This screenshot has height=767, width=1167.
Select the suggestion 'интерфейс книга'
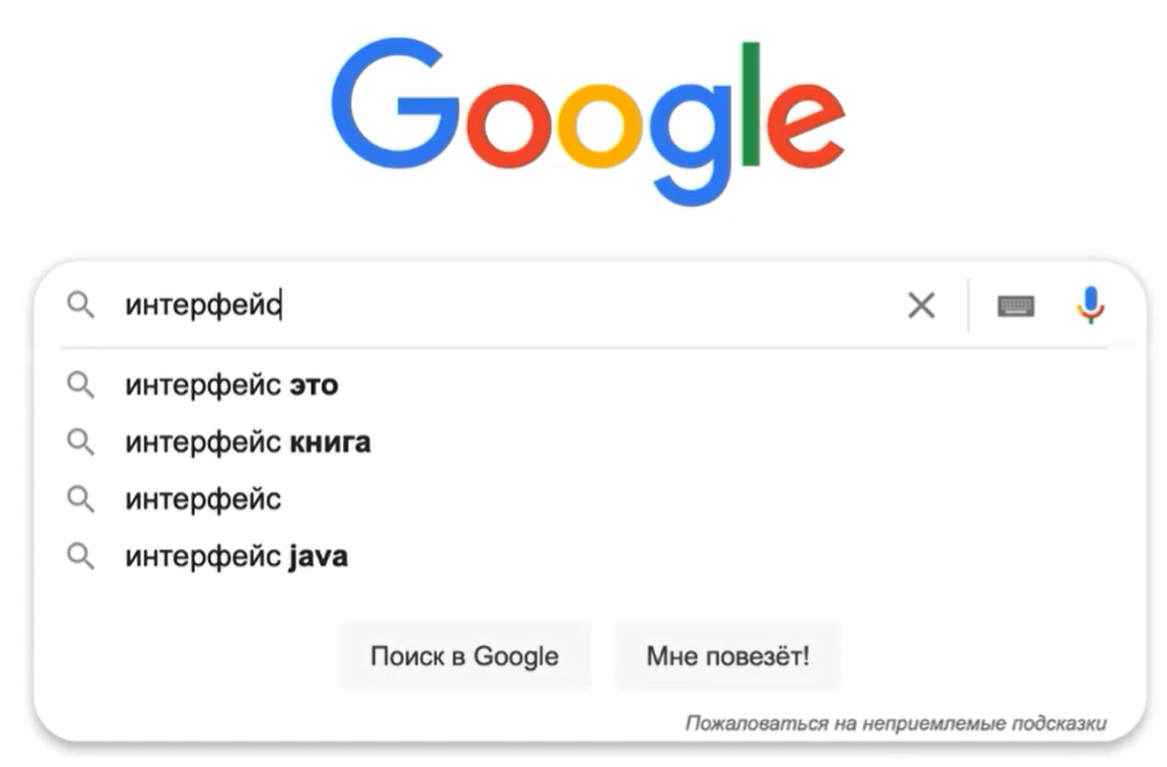pyautogui.click(x=247, y=441)
